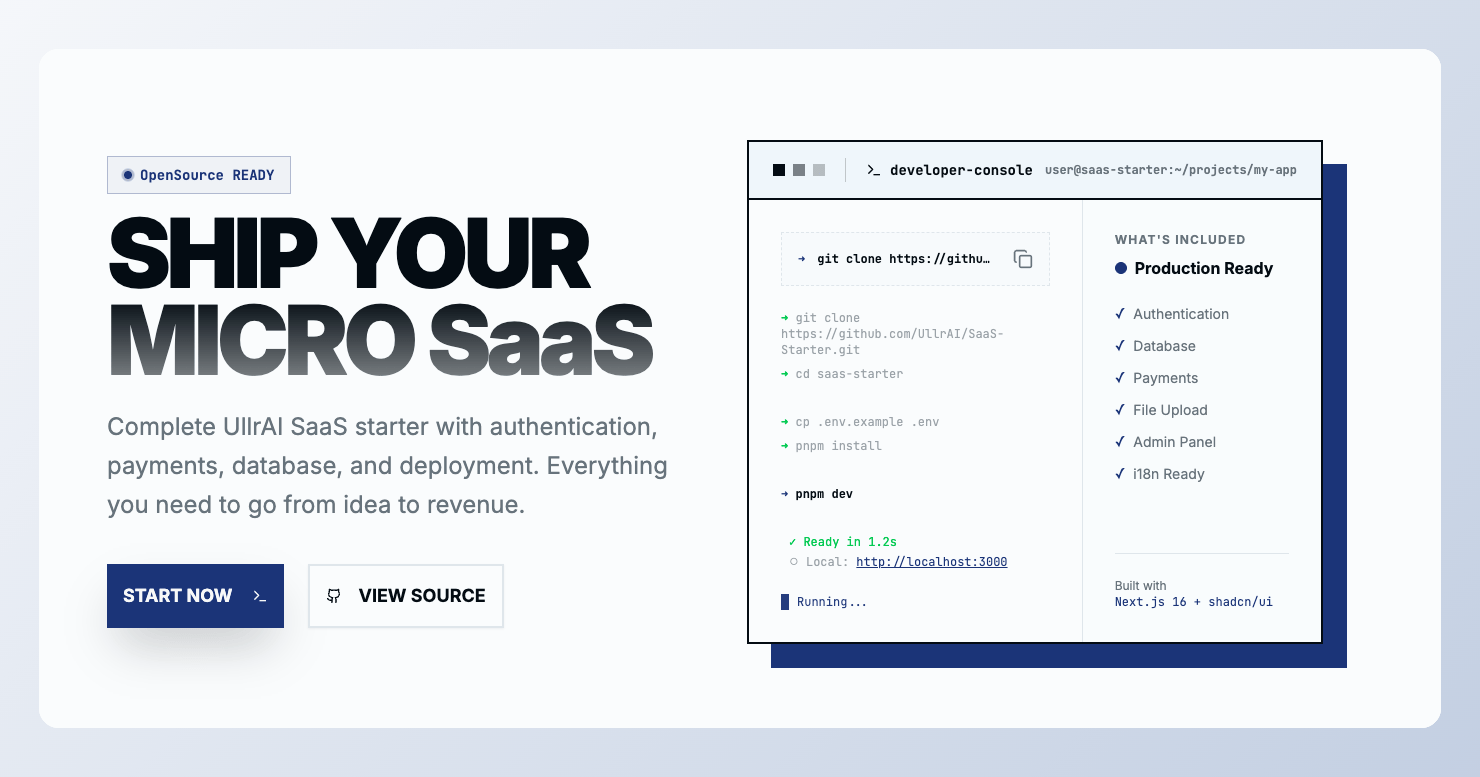Click the 'cp .env.example .env' command line
Viewport: 1480px width, 777px height.
[860, 422]
